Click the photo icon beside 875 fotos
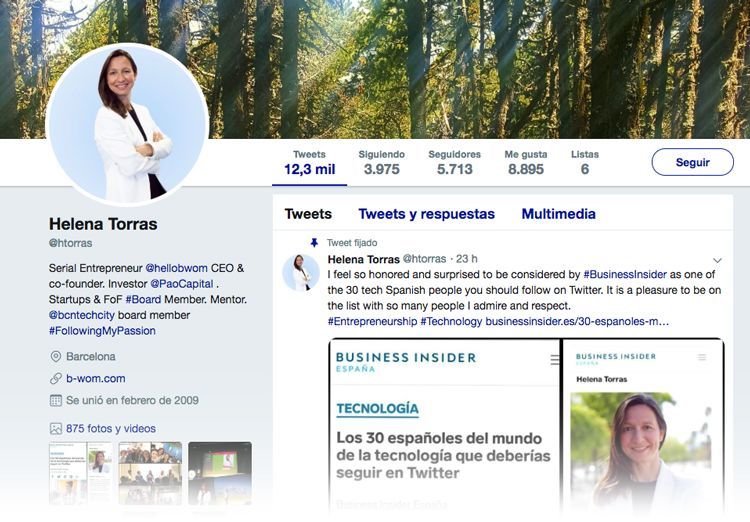The width and height of the screenshot is (750, 522). (x=56, y=429)
